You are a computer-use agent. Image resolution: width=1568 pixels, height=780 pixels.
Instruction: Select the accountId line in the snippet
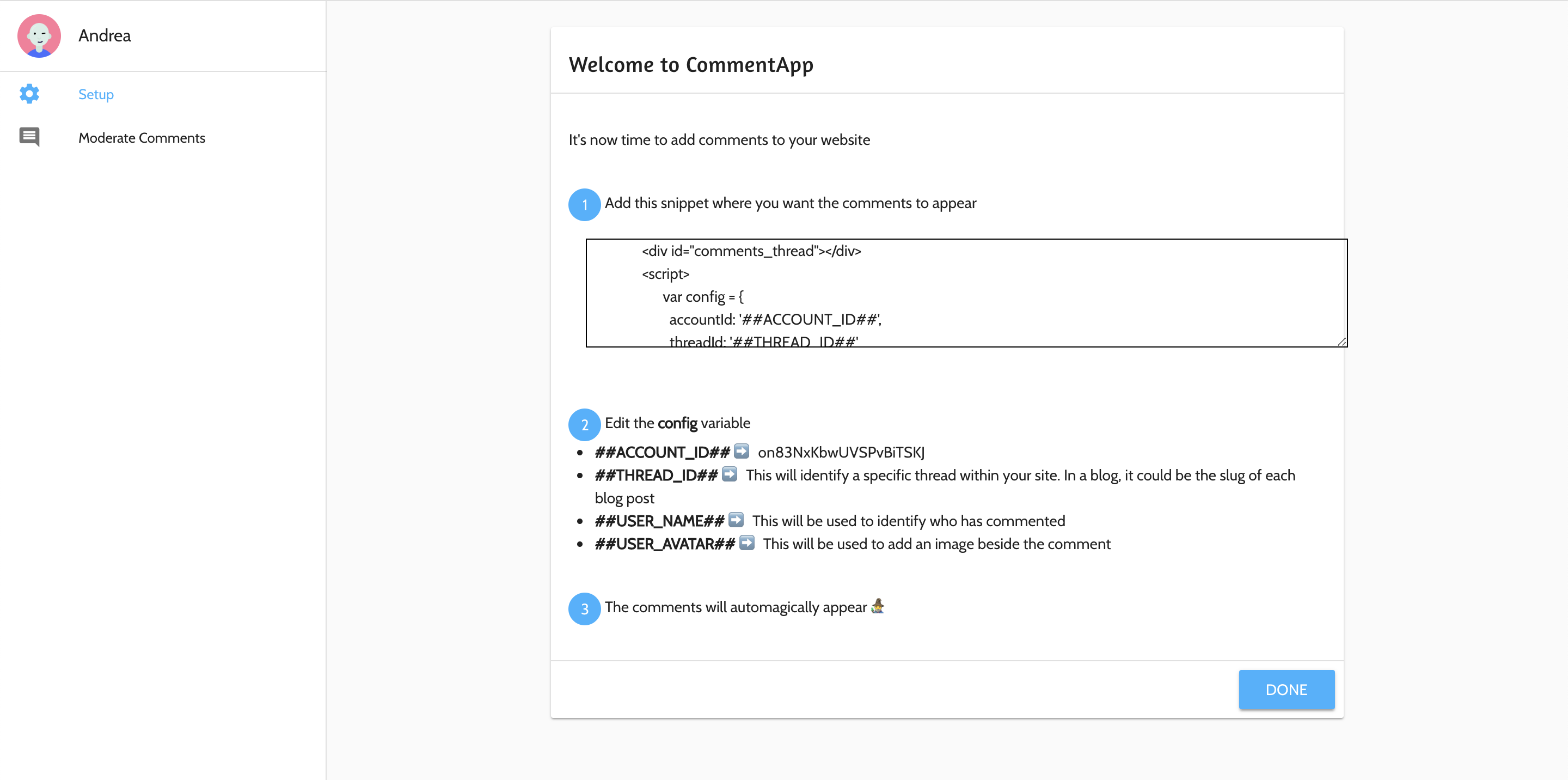775,319
